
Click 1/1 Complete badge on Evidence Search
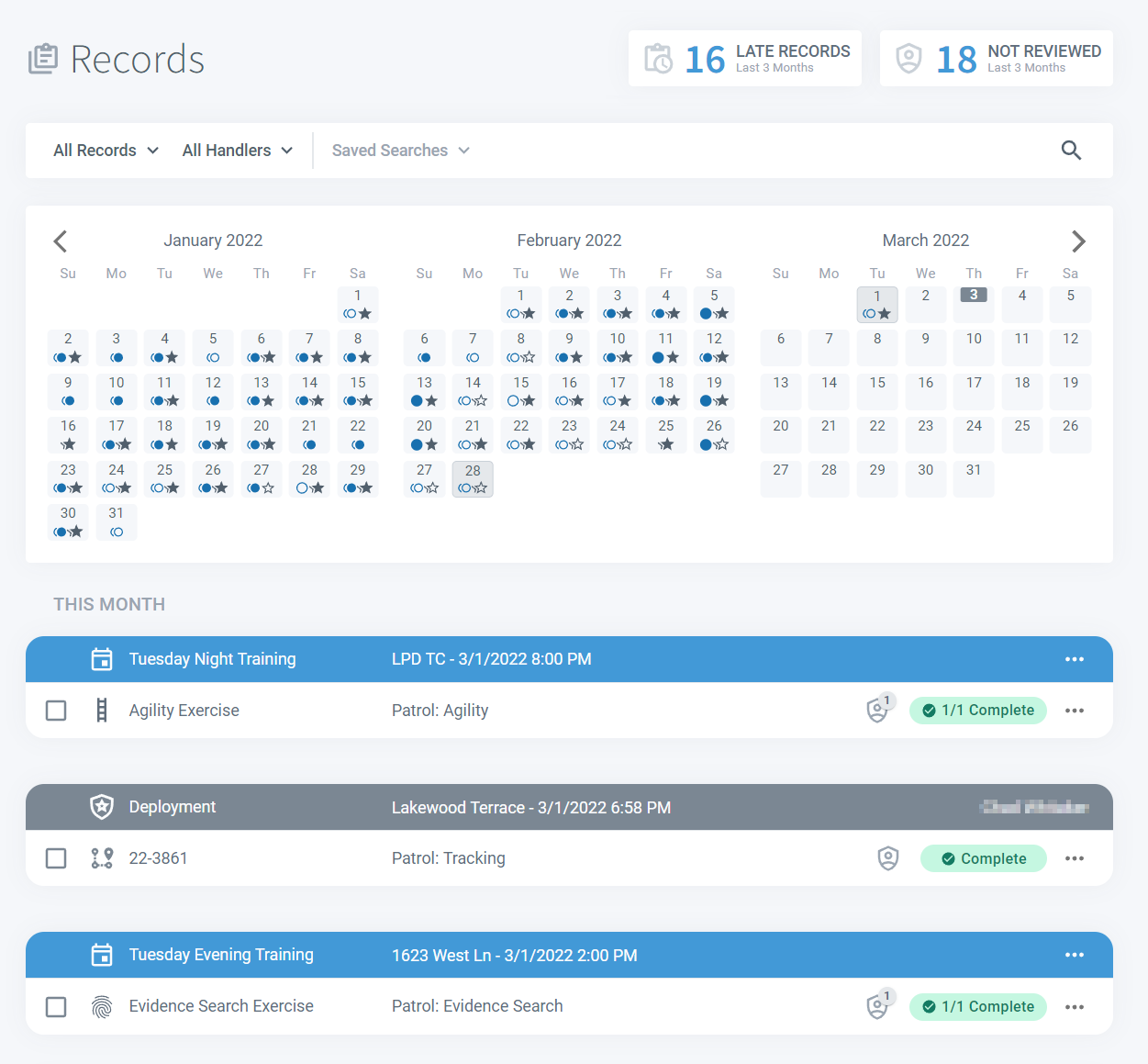(x=978, y=1007)
